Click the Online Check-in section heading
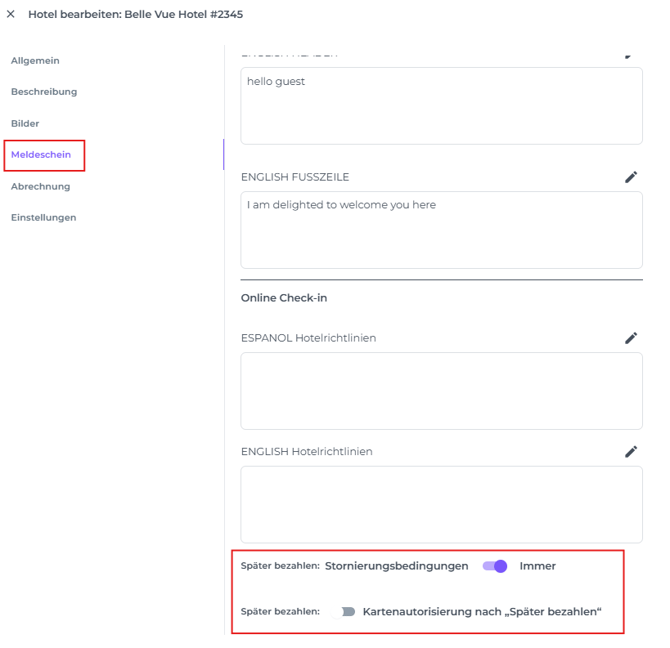Screen dimensions: 670x648 [284, 298]
